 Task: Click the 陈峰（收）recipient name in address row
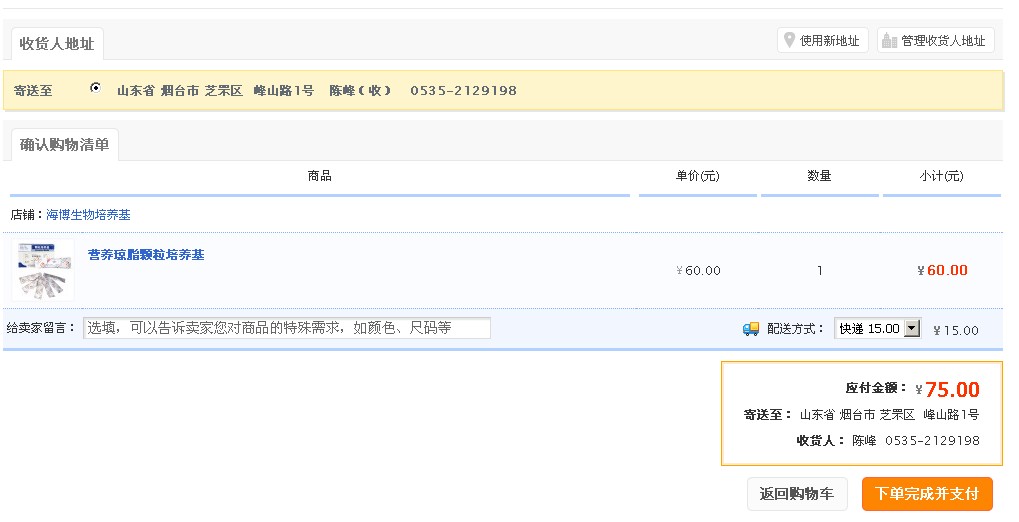click(360, 90)
